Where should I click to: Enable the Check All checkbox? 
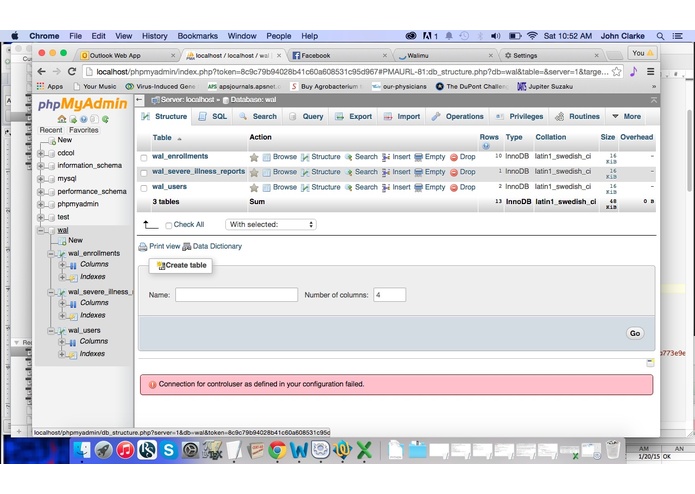click(x=168, y=226)
